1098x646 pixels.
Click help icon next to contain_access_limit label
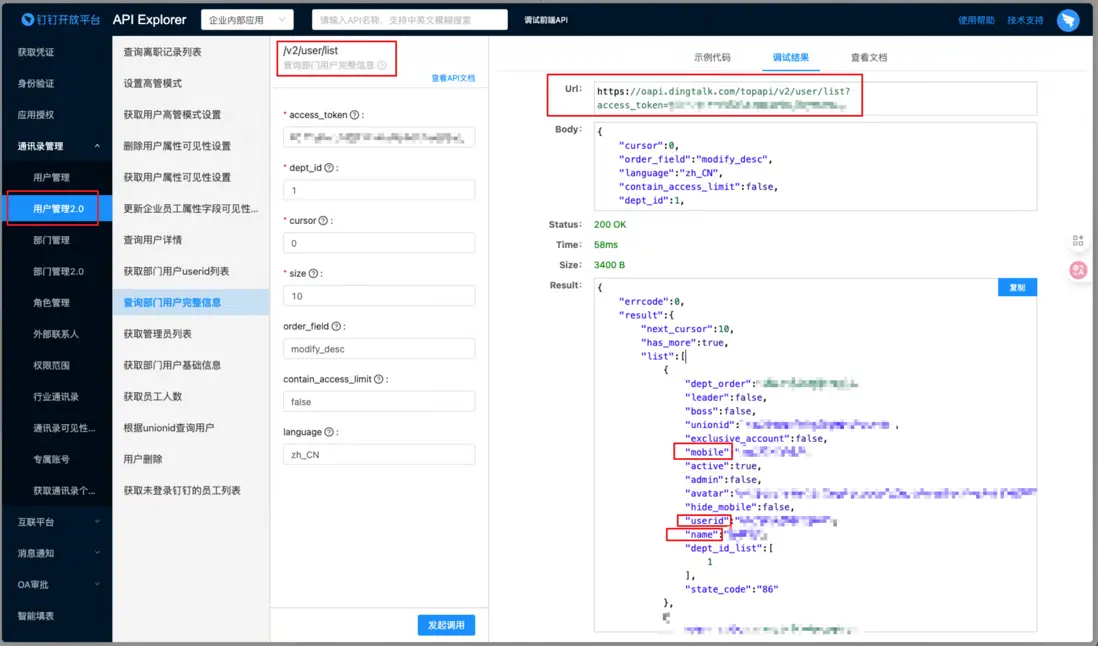point(379,379)
